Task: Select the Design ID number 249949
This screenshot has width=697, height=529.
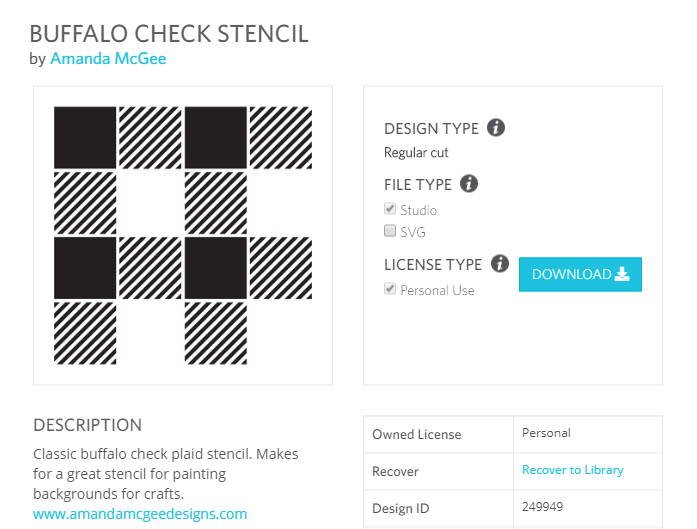Action: click(542, 507)
